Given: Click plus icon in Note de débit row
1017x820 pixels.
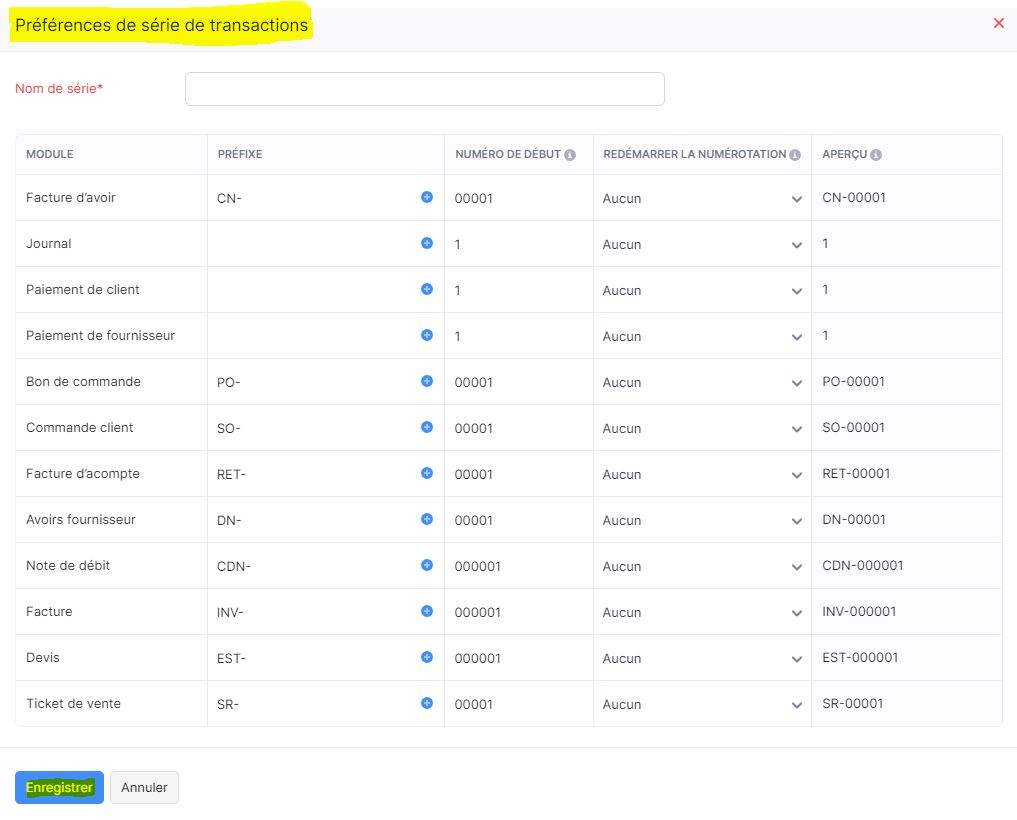Looking at the screenshot, I should tap(427, 565).
